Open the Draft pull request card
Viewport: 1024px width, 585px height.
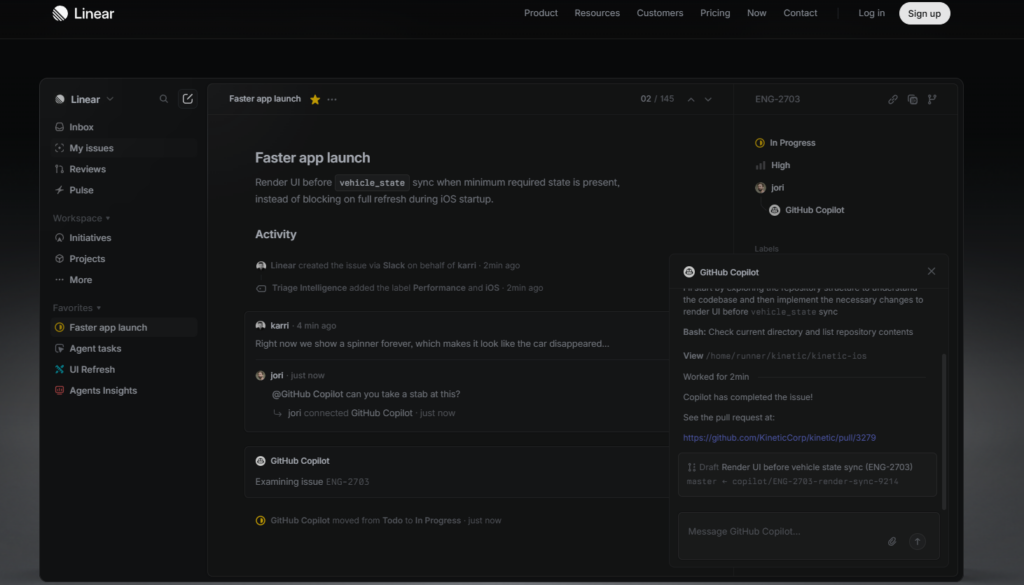tap(807, 474)
